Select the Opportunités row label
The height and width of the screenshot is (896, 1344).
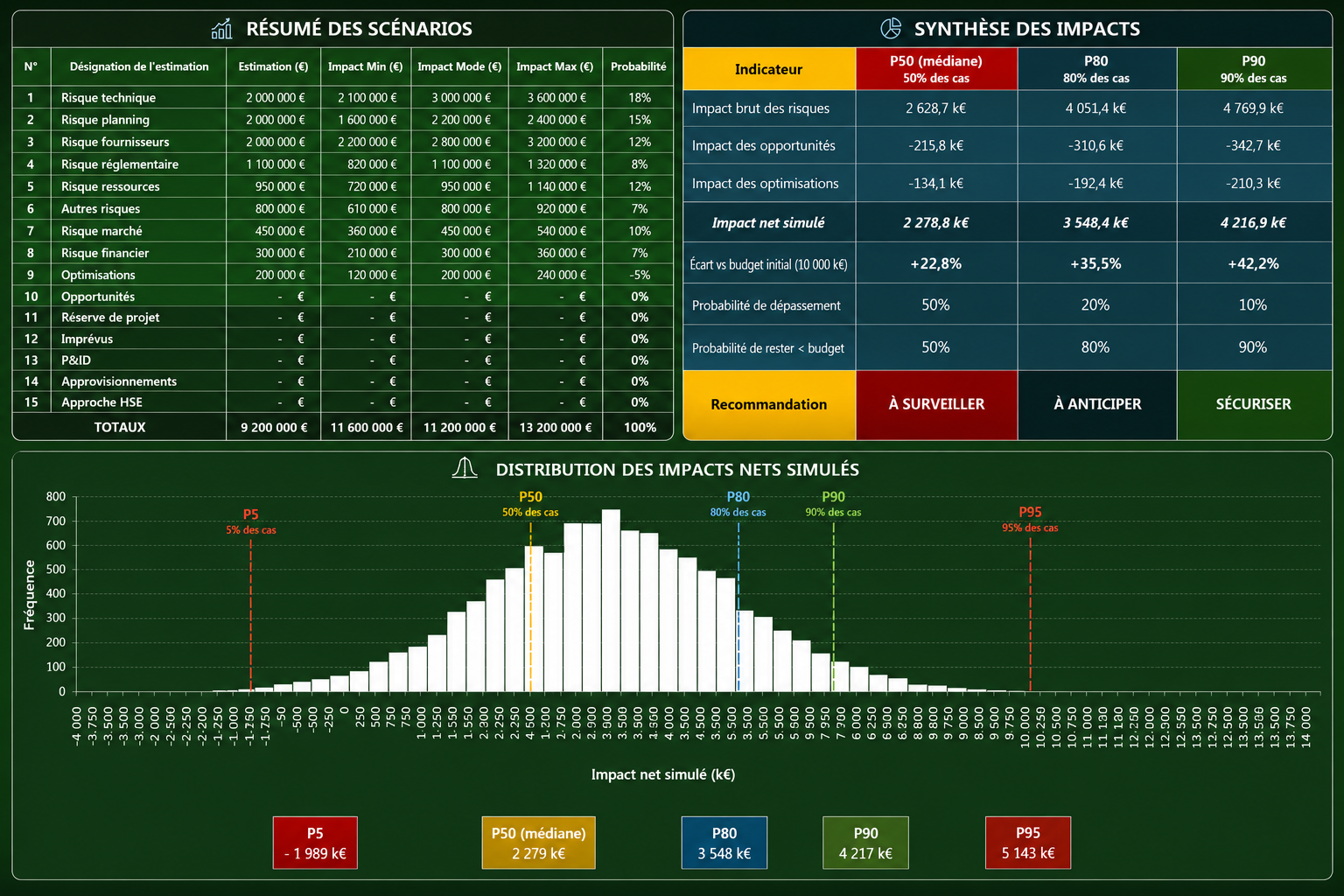coord(98,297)
